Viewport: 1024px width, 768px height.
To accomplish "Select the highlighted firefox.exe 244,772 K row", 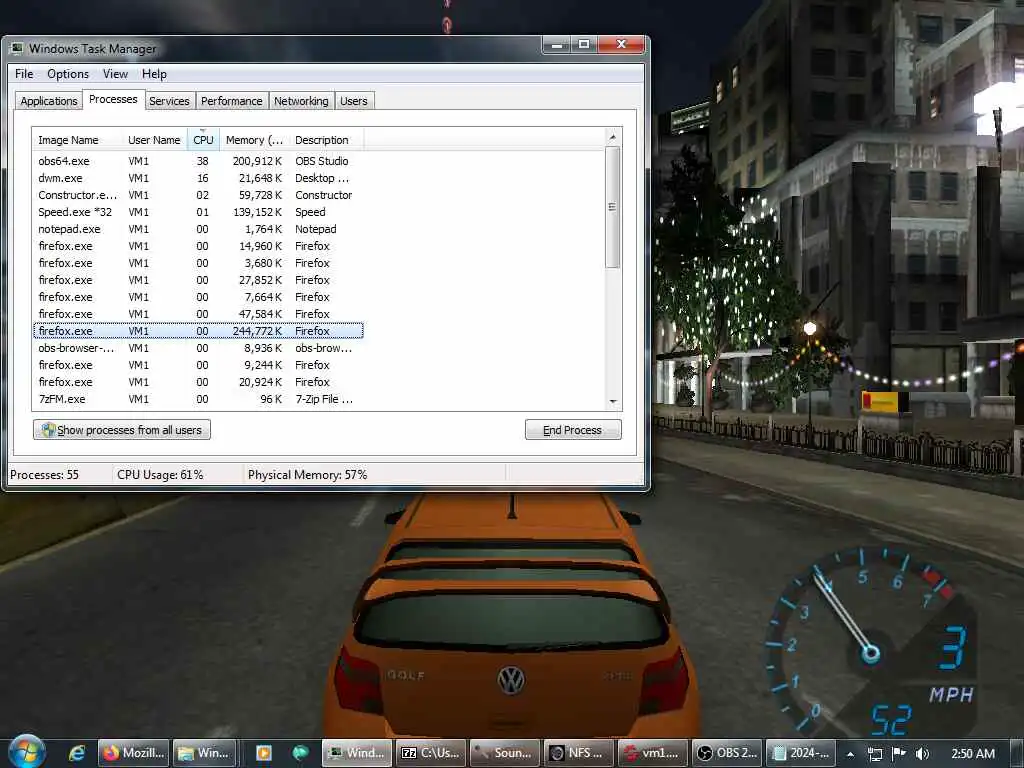I will [198, 330].
